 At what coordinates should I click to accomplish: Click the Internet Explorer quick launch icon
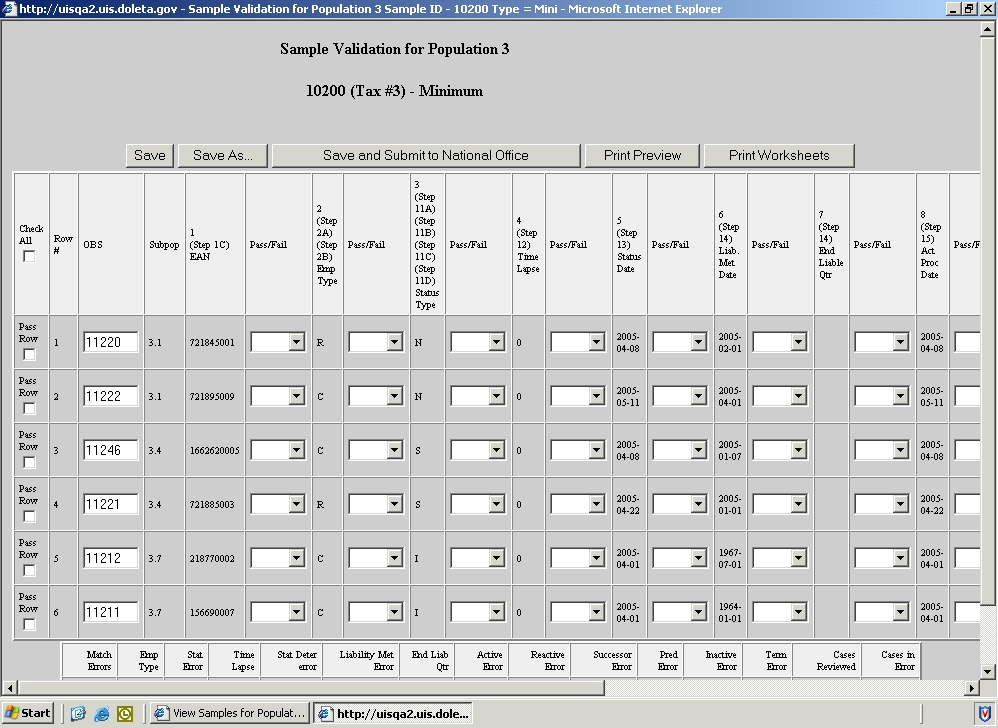[102, 713]
